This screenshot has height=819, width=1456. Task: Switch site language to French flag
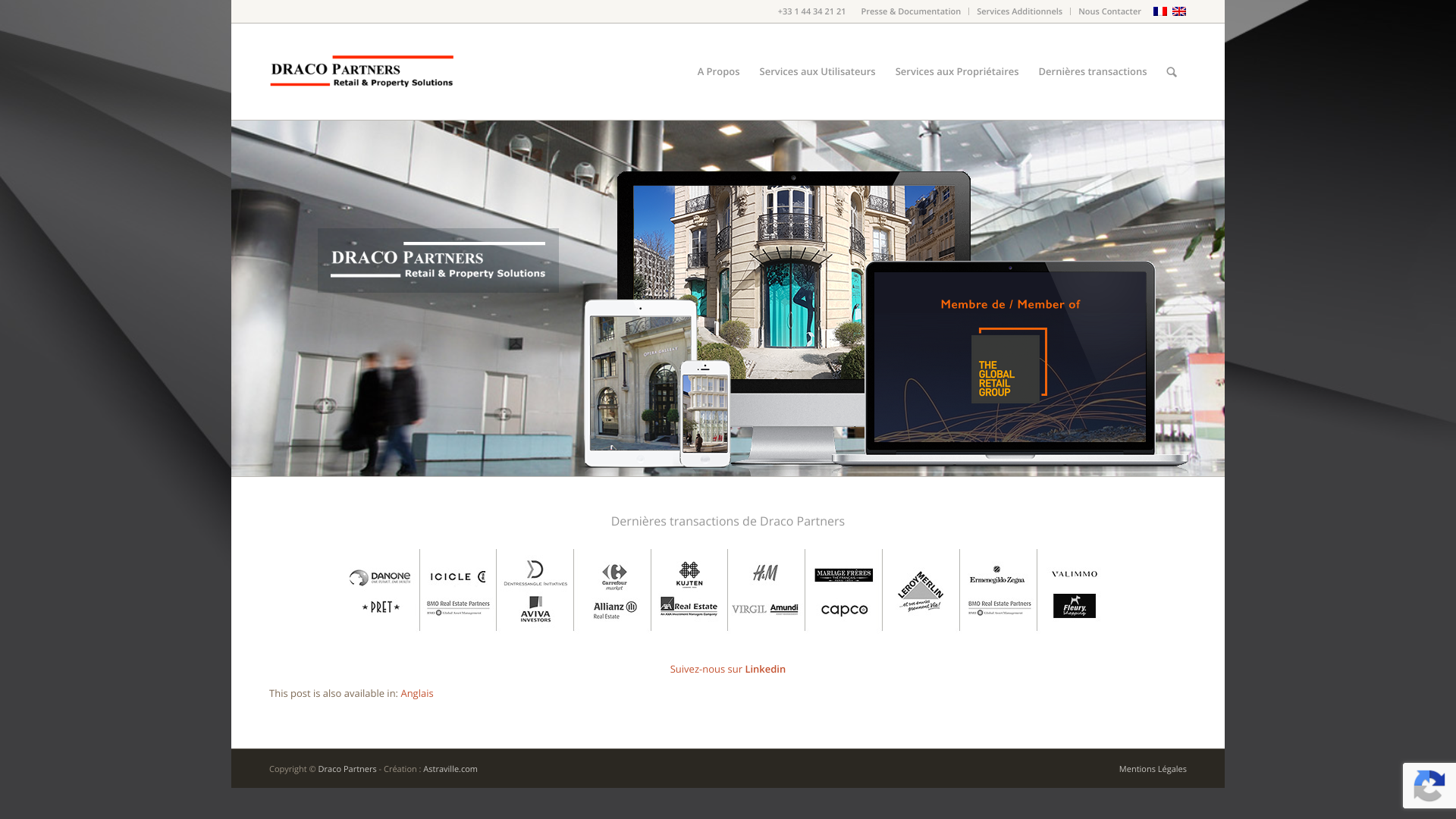pyautogui.click(x=1159, y=11)
